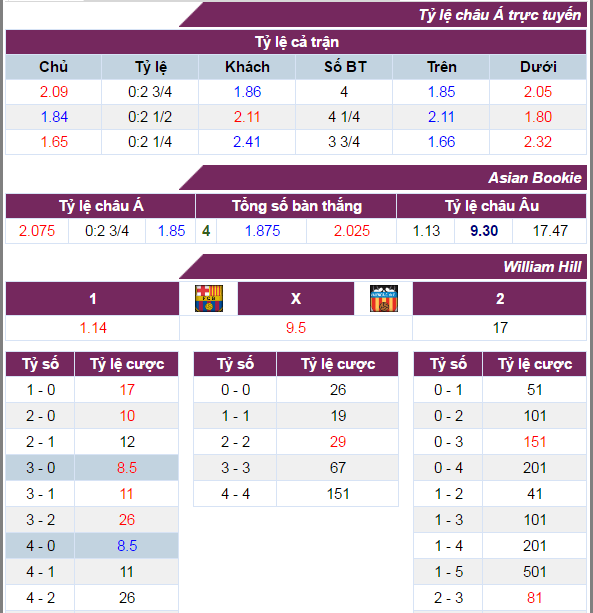Select the 2 - 2 draw score odds 29
The height and width of the screenshot is (613, 593).
pyautogui.click(x=338, y=442)
